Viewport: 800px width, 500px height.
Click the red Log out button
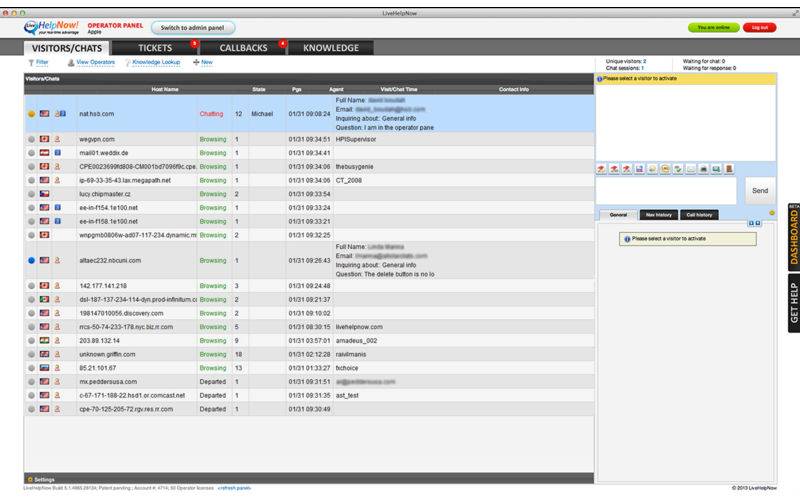click(x=760, y=28)
